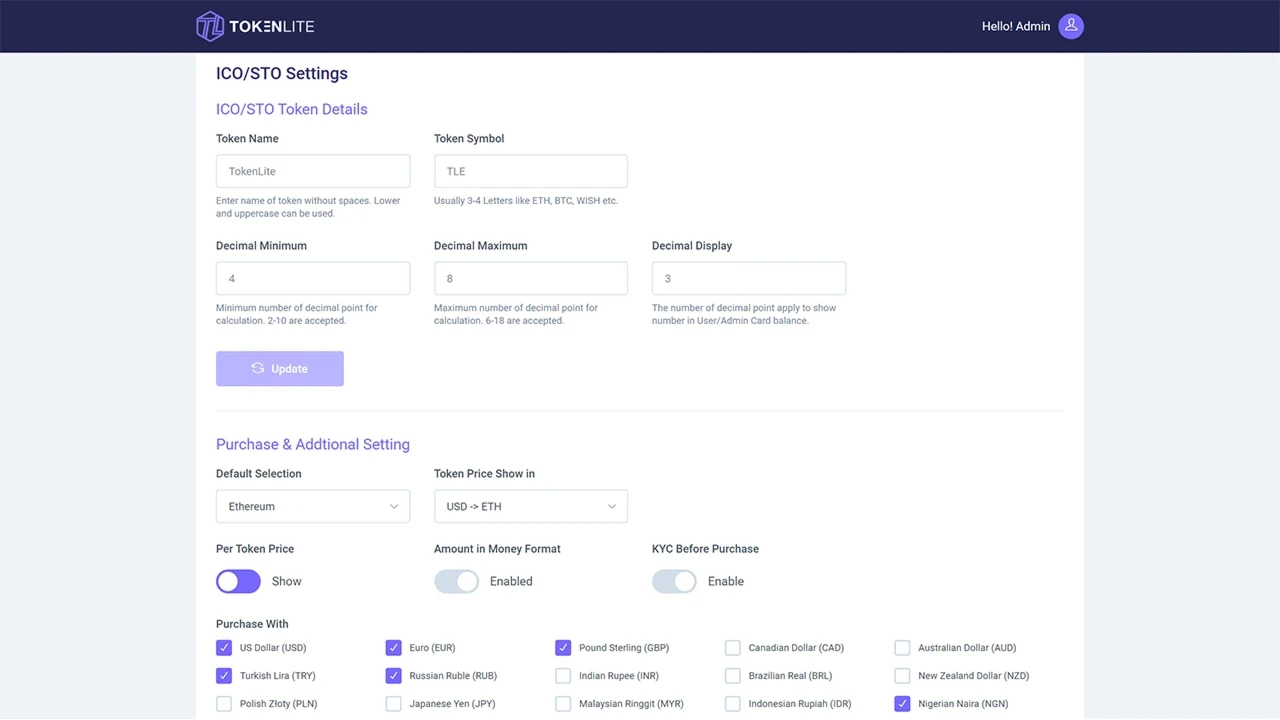Click the TokenLite logo icon
Screen dimensions: 1280x720
click(210, 26)
